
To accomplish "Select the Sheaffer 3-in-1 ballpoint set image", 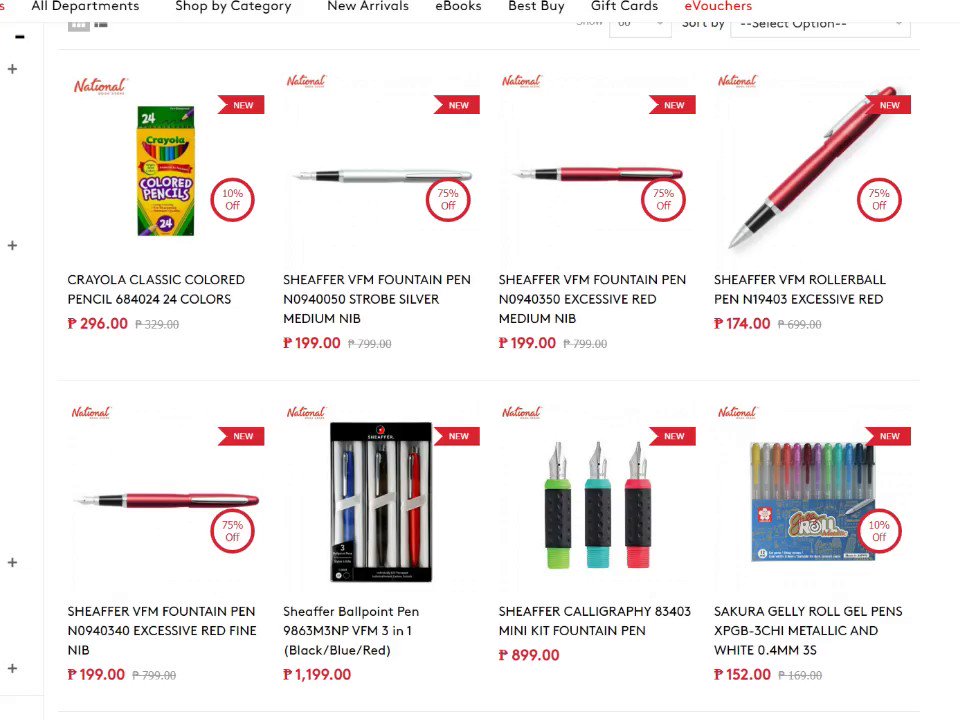I will coord(381,502).
